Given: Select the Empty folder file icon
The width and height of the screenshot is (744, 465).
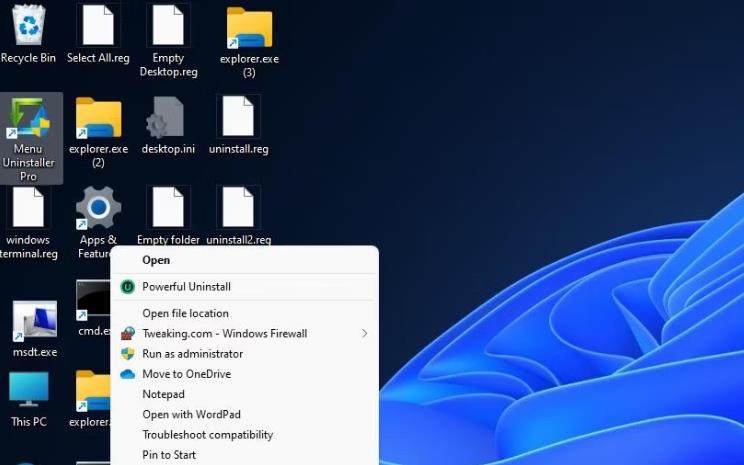Looking at the screenshot, I should coord(168,207).
